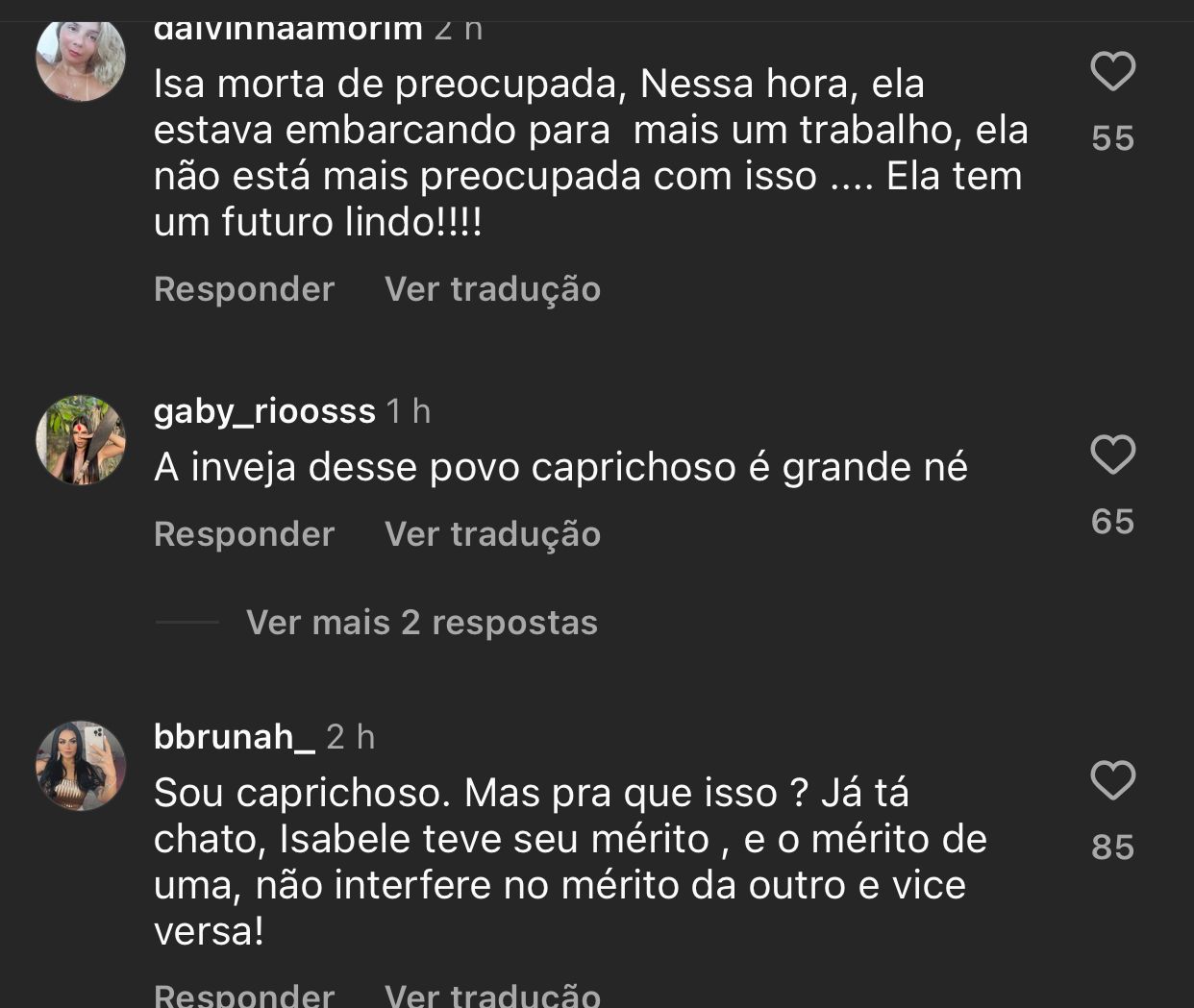
Task: Tap the heart icon on gaby_rioosss's comment
Action: (x=1114, y=454)
